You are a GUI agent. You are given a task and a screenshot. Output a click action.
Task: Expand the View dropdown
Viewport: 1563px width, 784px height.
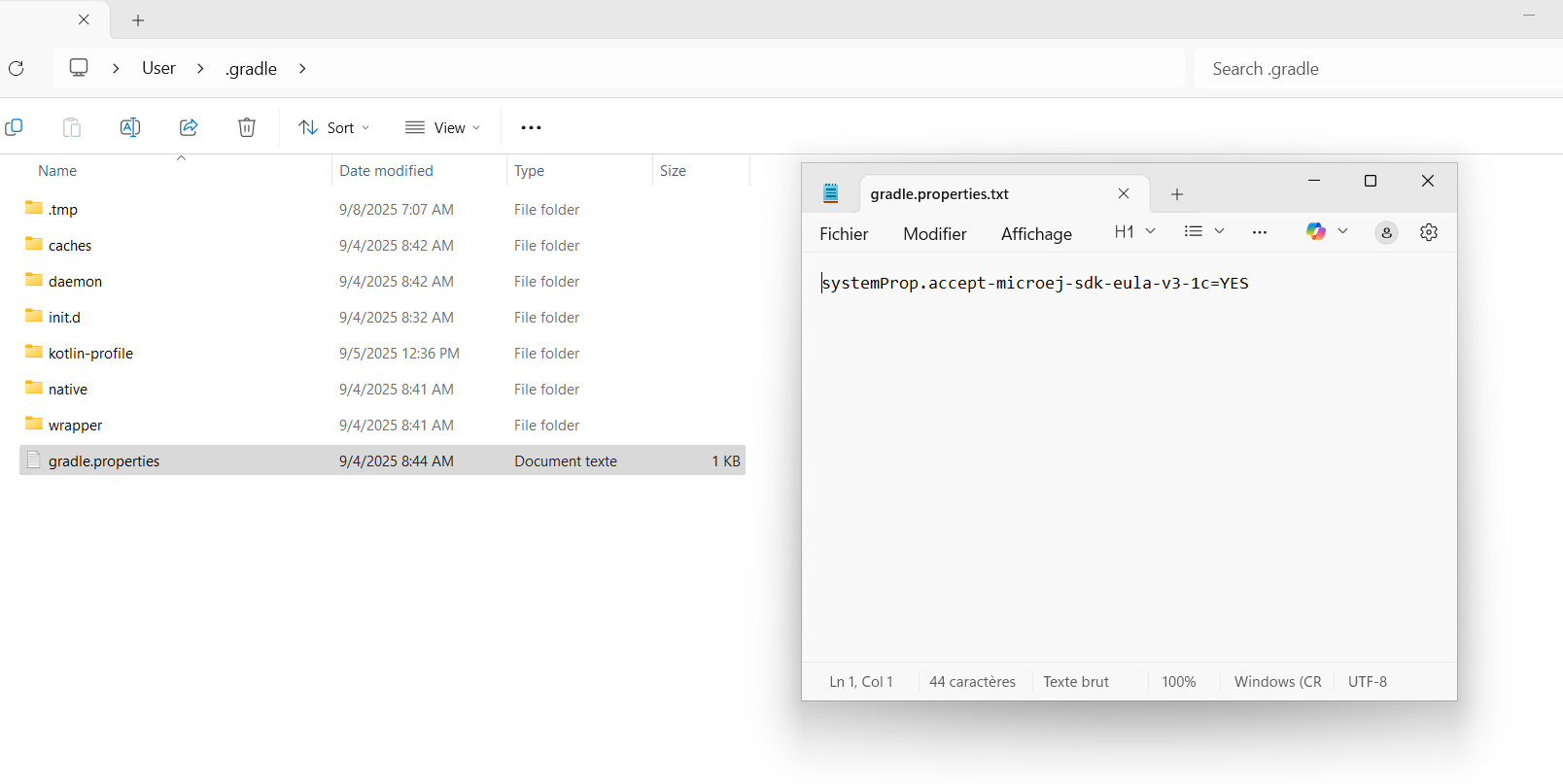coord(443,127)
